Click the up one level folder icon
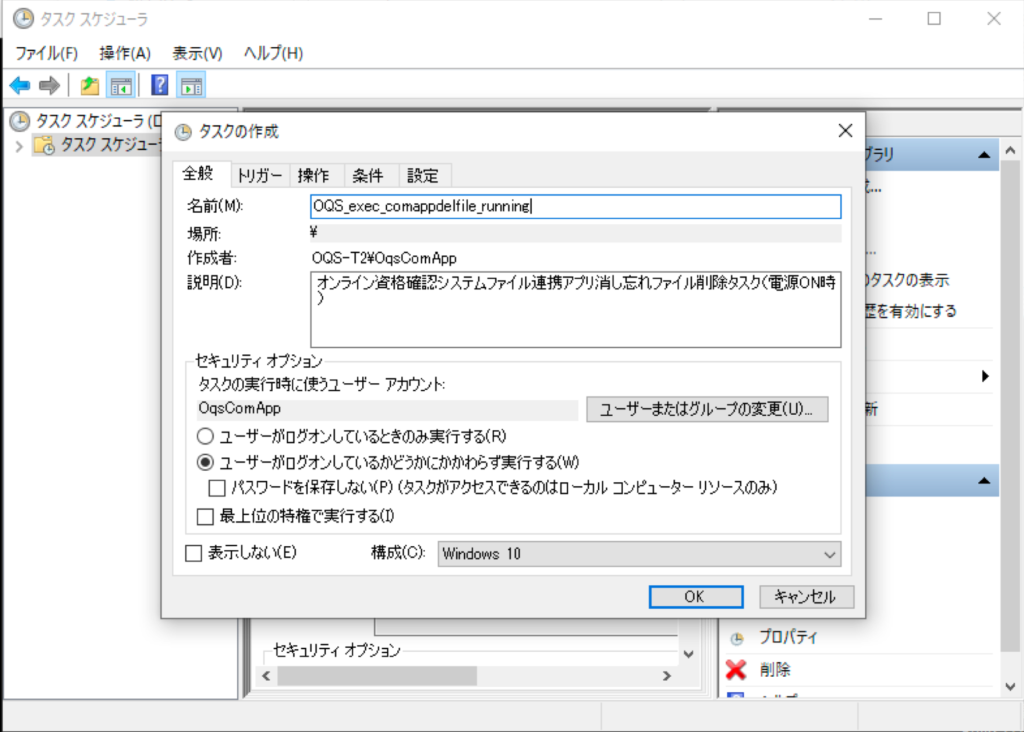This screenshot has width=1024, height=732. coord(90,85)
